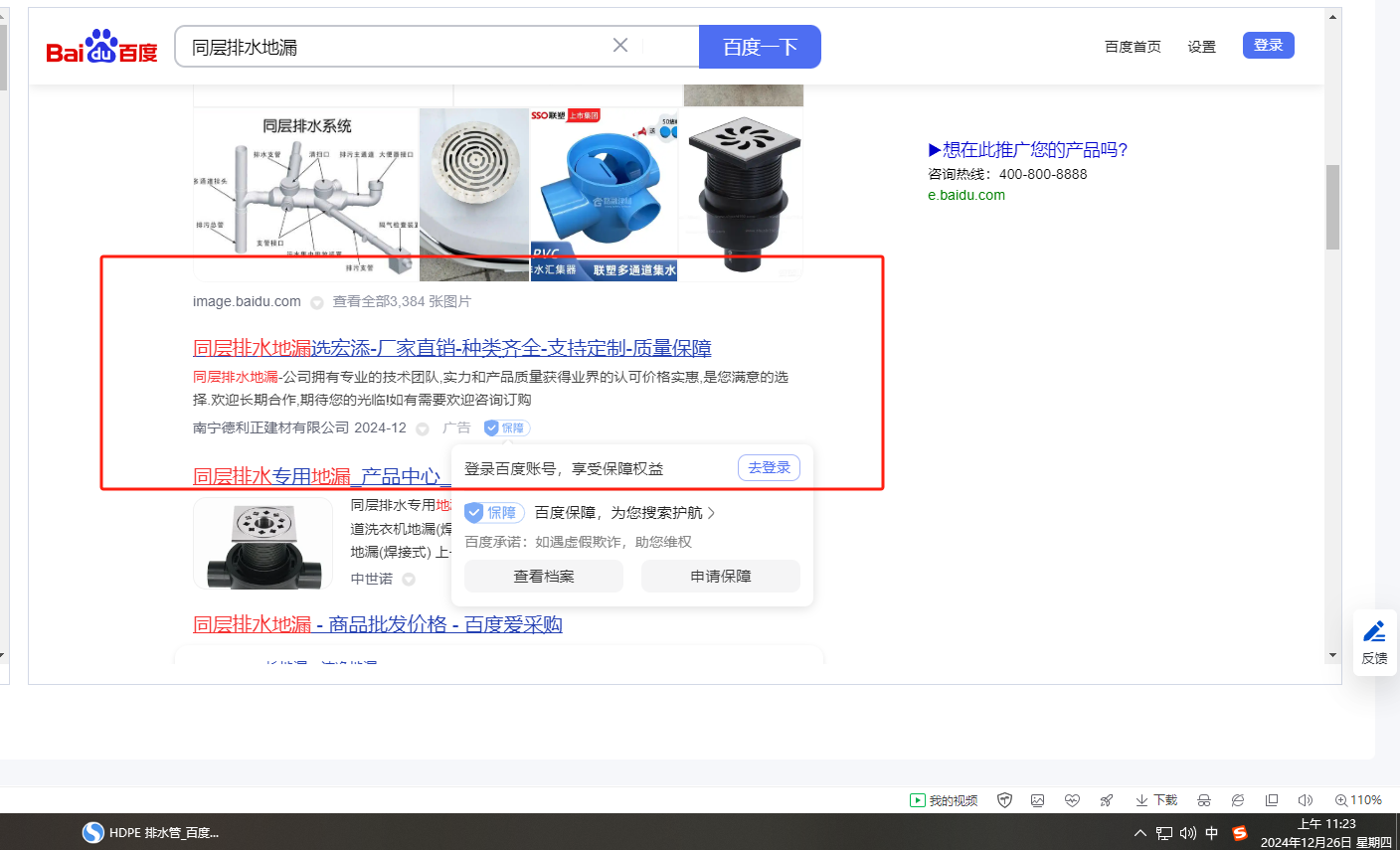The width and height of the screenshot is (1400, 850).
Task: Click the network icon in the system tray
Action: coord(1164,833)
